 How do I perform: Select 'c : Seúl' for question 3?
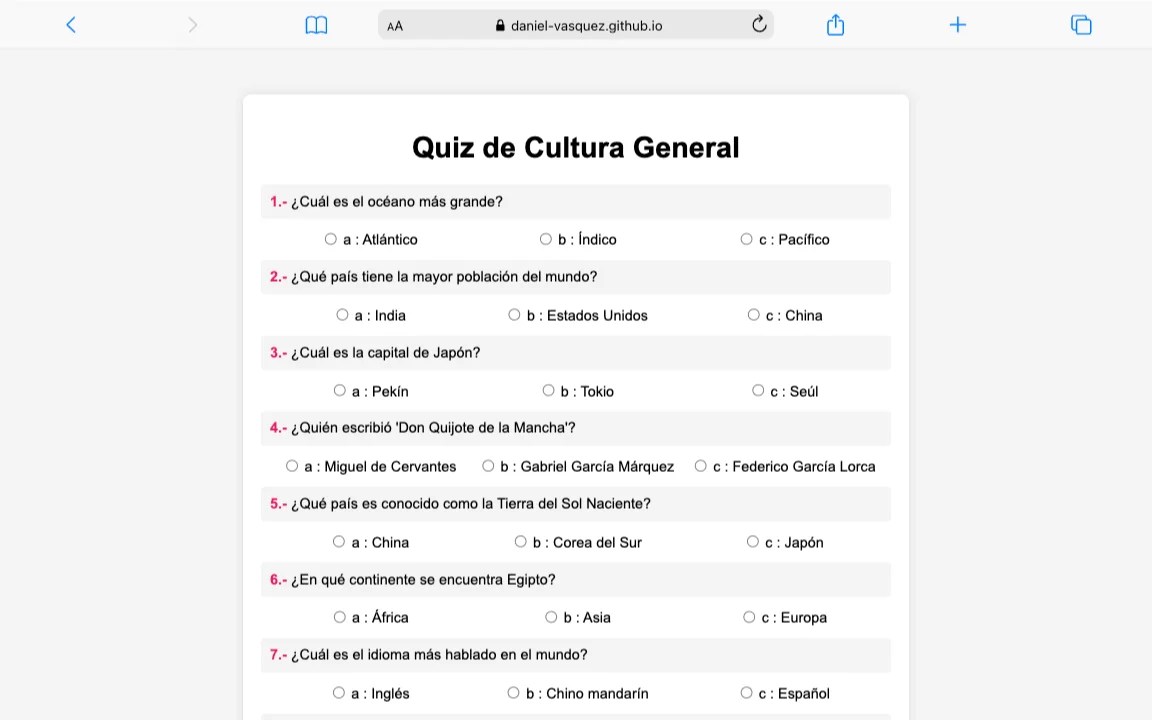click(x=758, y=390)
